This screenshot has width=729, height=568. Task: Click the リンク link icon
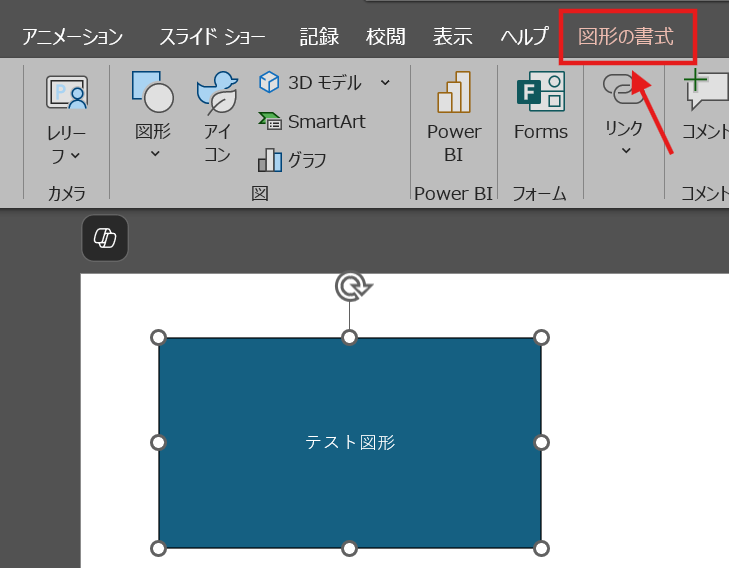click(623, 88)
